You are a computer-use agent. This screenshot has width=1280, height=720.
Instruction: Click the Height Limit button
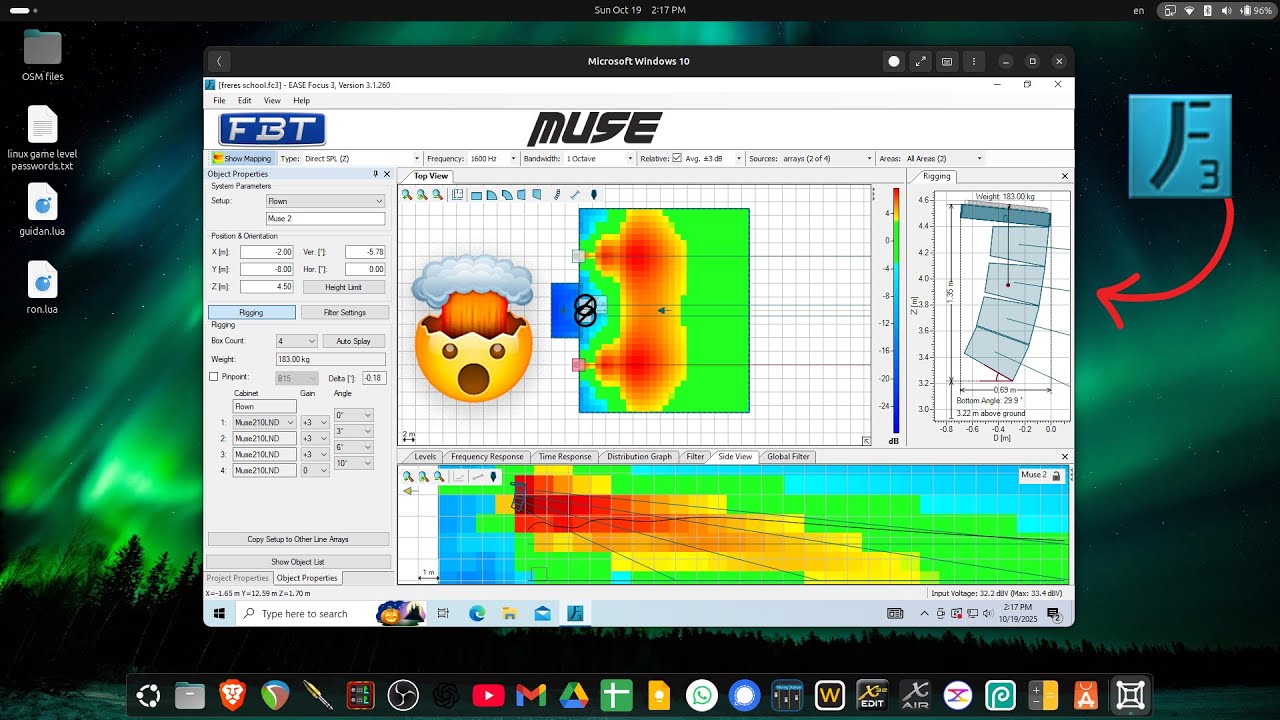click(x=343, y=287)
